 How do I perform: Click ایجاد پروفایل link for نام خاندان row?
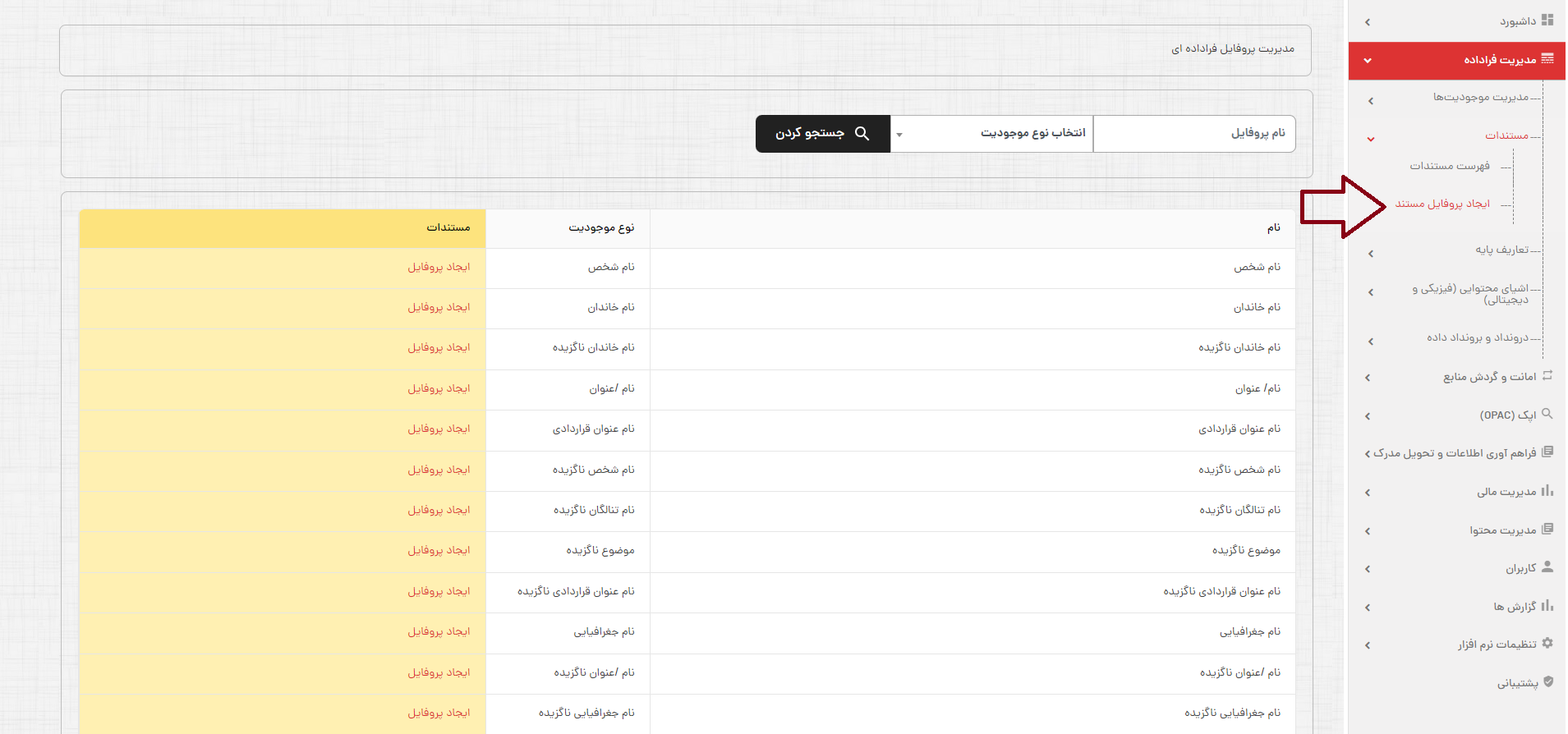[439, 308]
